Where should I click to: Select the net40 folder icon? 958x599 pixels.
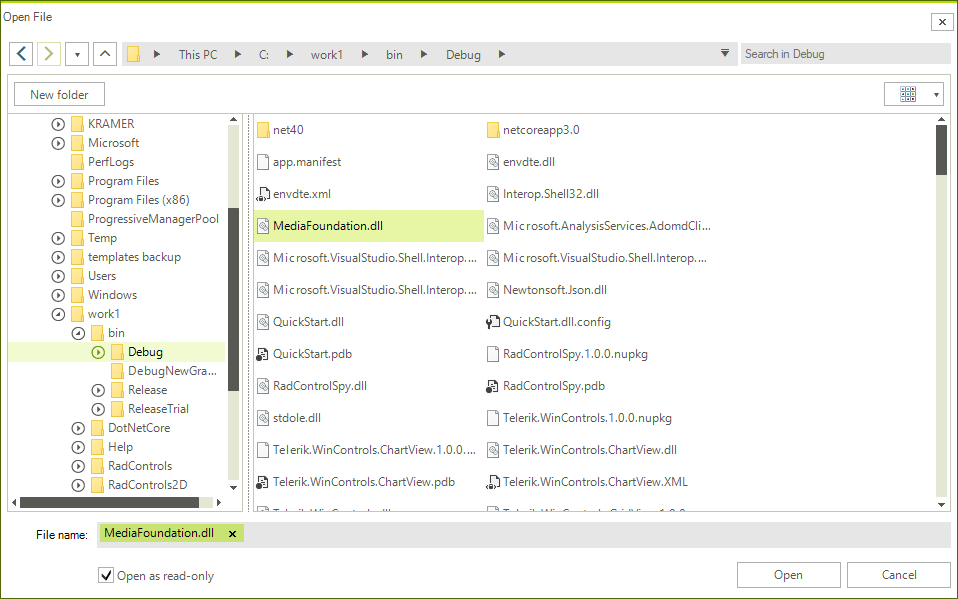pyautogui.click(x=262, y=129)
